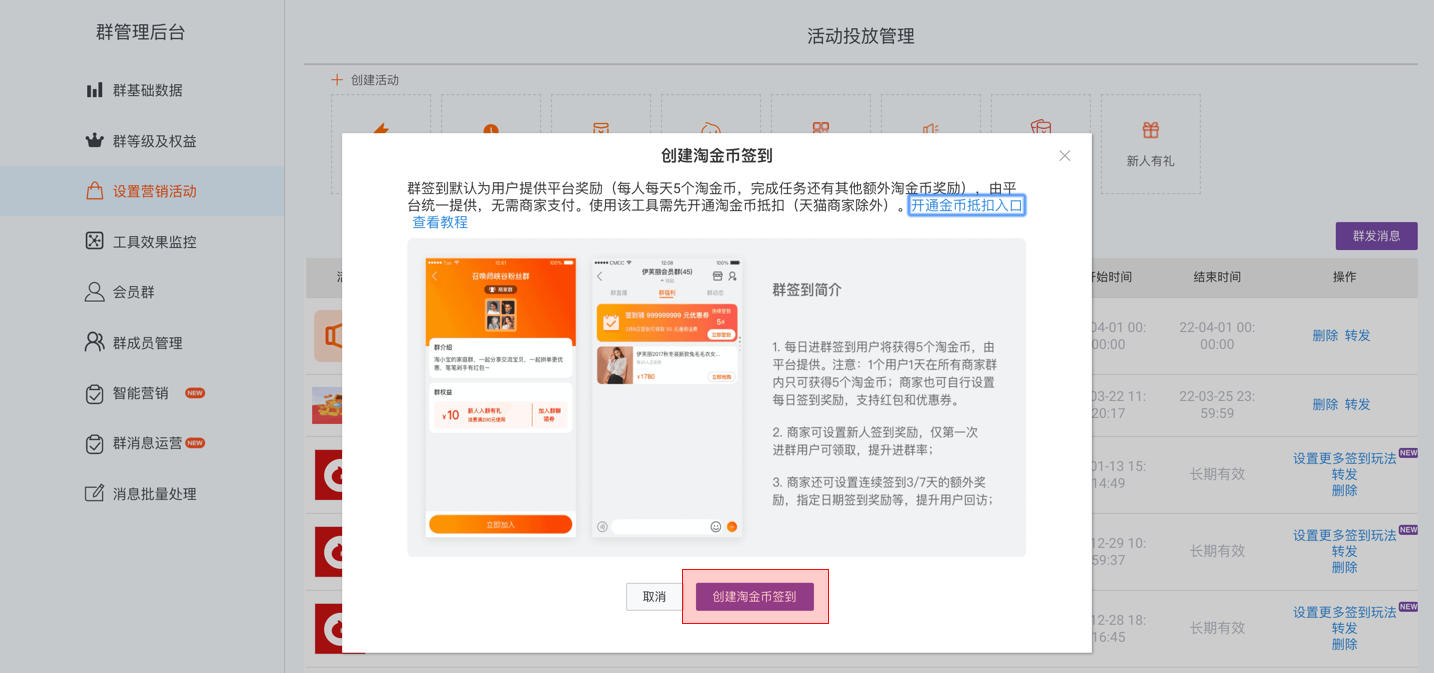Open the 查看教程 tutorial link
Viewport: 1434px width, 673px height.
pyautogui.click(x=440, y=222)
